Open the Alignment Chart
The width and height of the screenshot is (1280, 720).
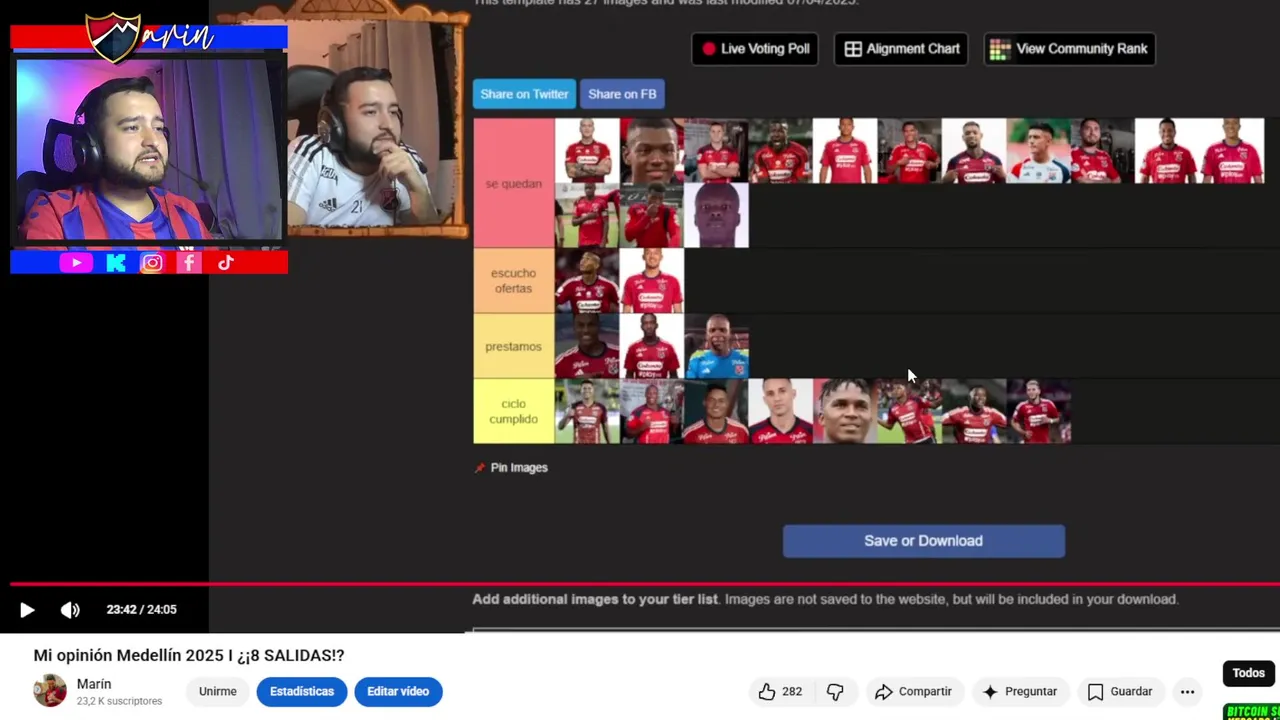pyautogui.click(x=901, y=49)
